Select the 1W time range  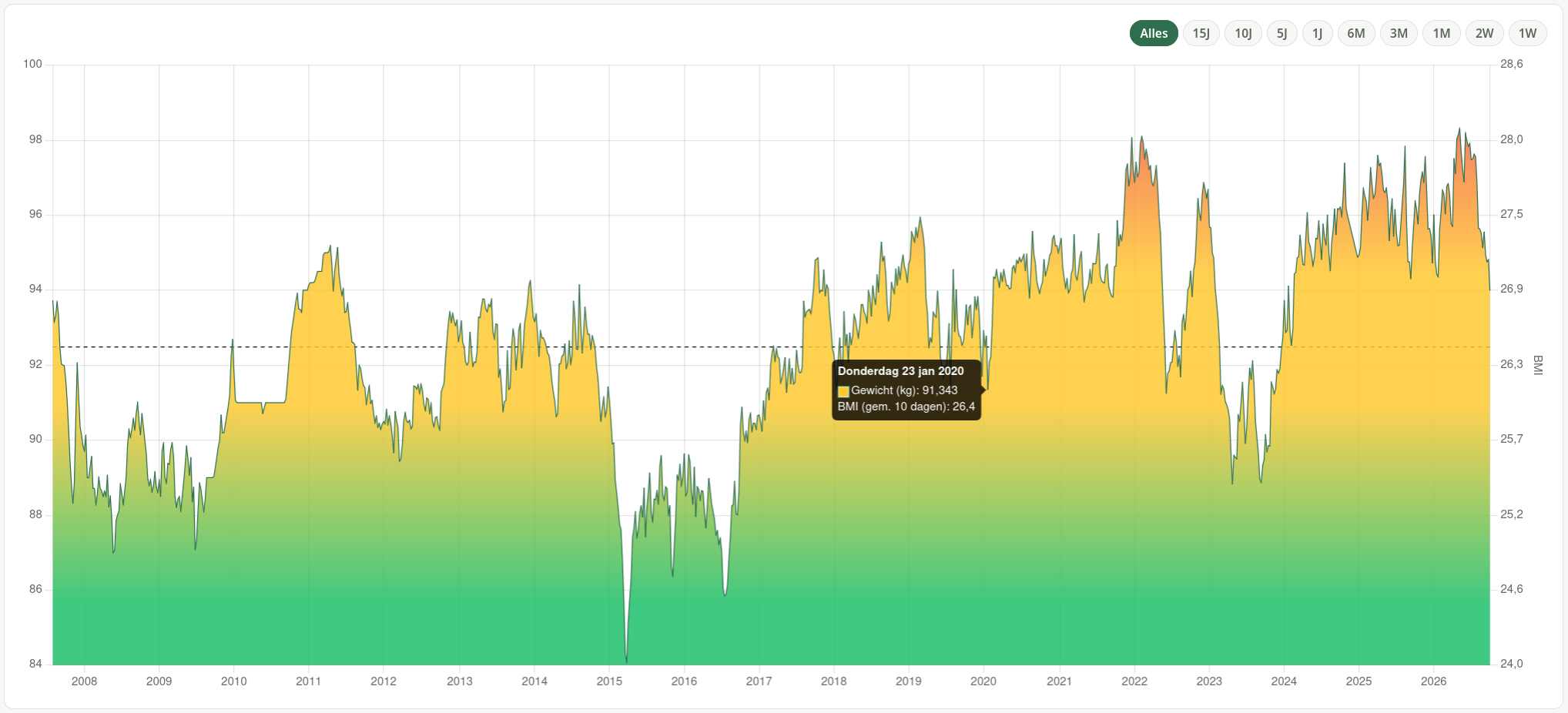point(1527,33)
